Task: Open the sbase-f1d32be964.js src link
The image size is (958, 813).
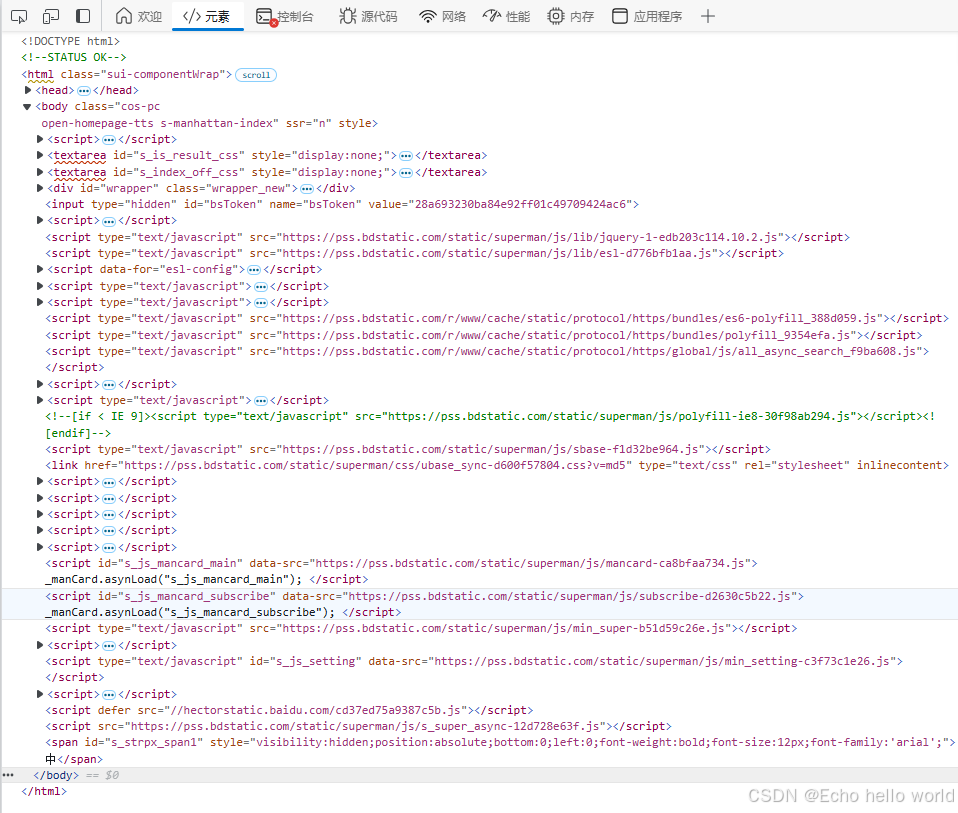Action: 490,449
